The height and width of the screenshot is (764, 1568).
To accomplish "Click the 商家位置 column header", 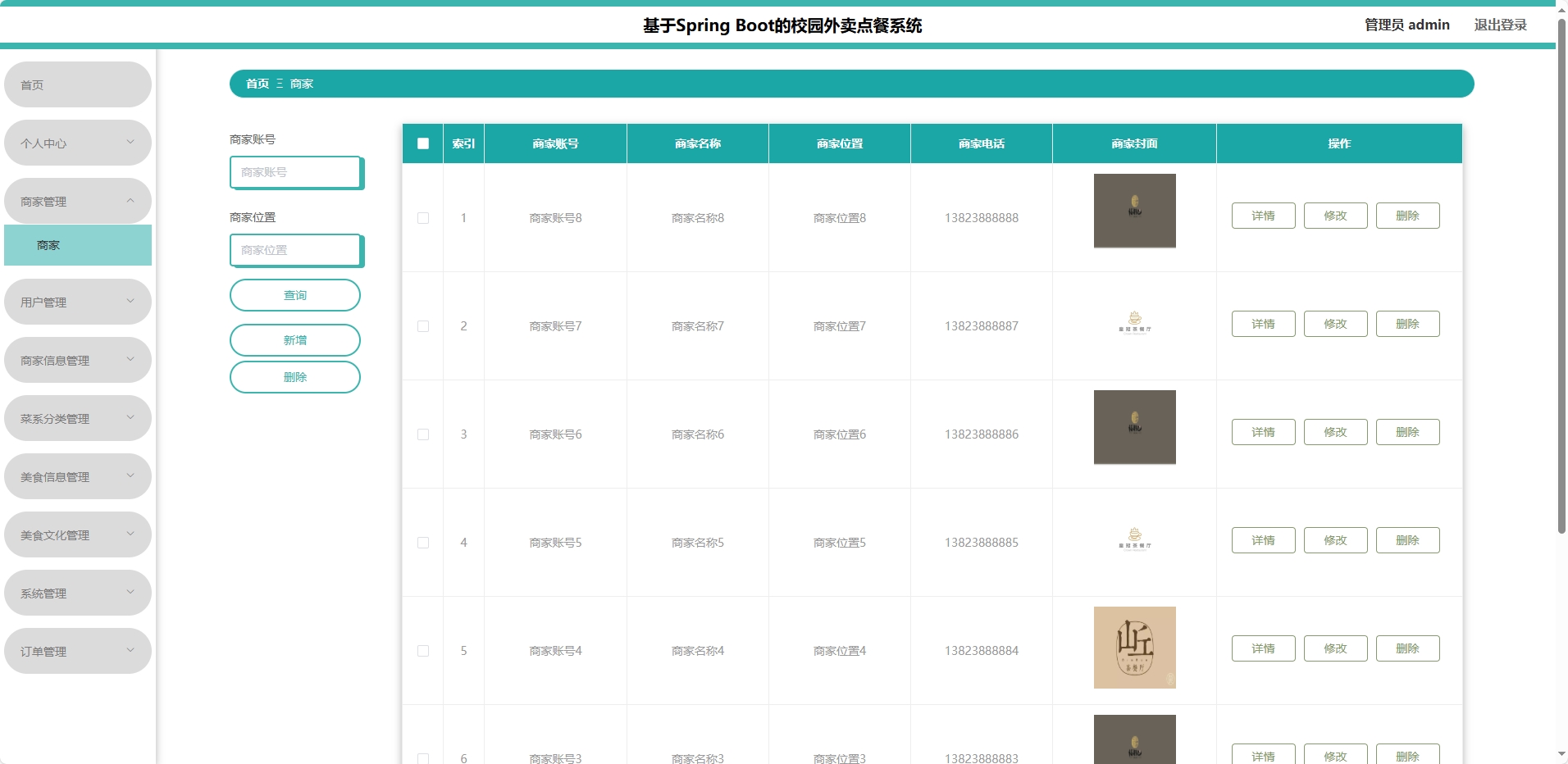I will 840,143.
